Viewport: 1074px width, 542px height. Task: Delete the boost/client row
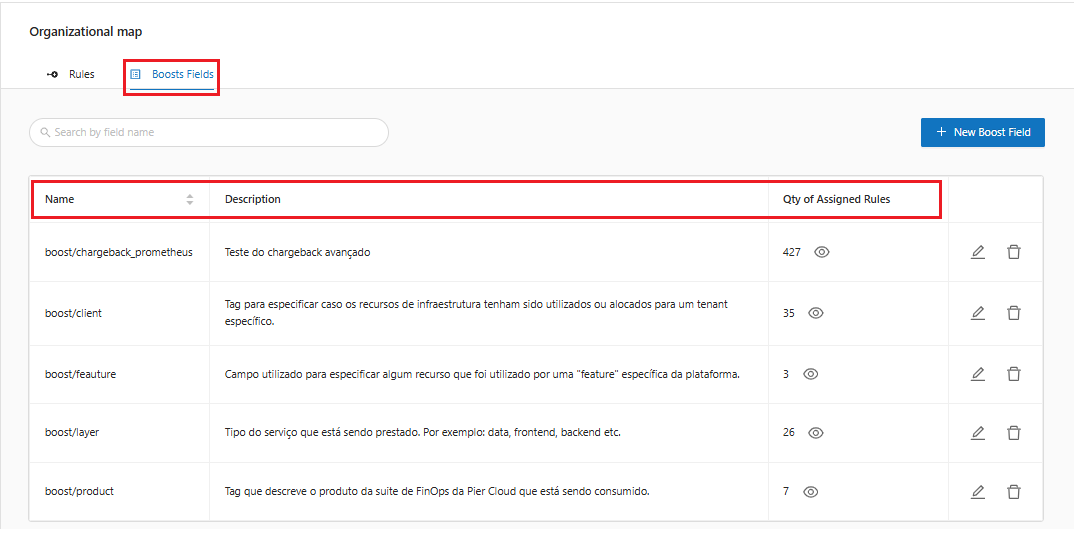[x=1013, y=313]
